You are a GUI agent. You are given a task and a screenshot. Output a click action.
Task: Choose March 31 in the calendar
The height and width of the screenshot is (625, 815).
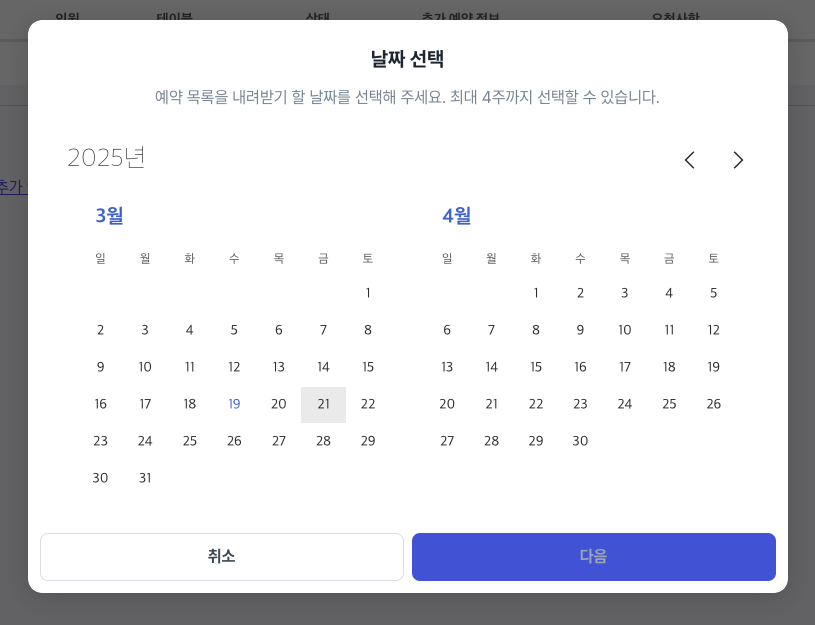click(145, 478)
